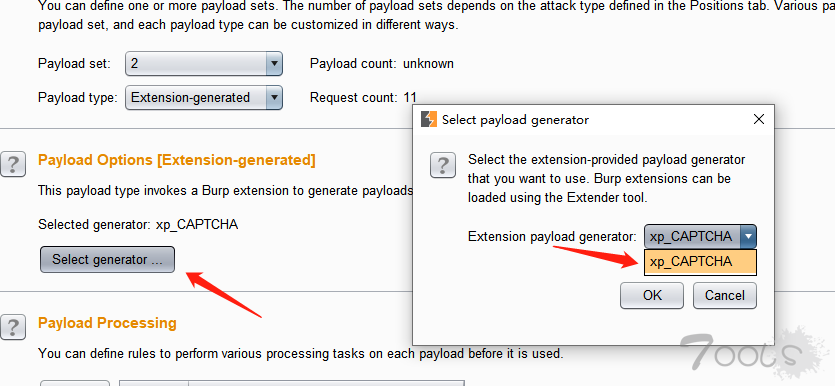The image size is (835, 386).
Task: Open help for Payload Processing section
Action: click(13, 326)
